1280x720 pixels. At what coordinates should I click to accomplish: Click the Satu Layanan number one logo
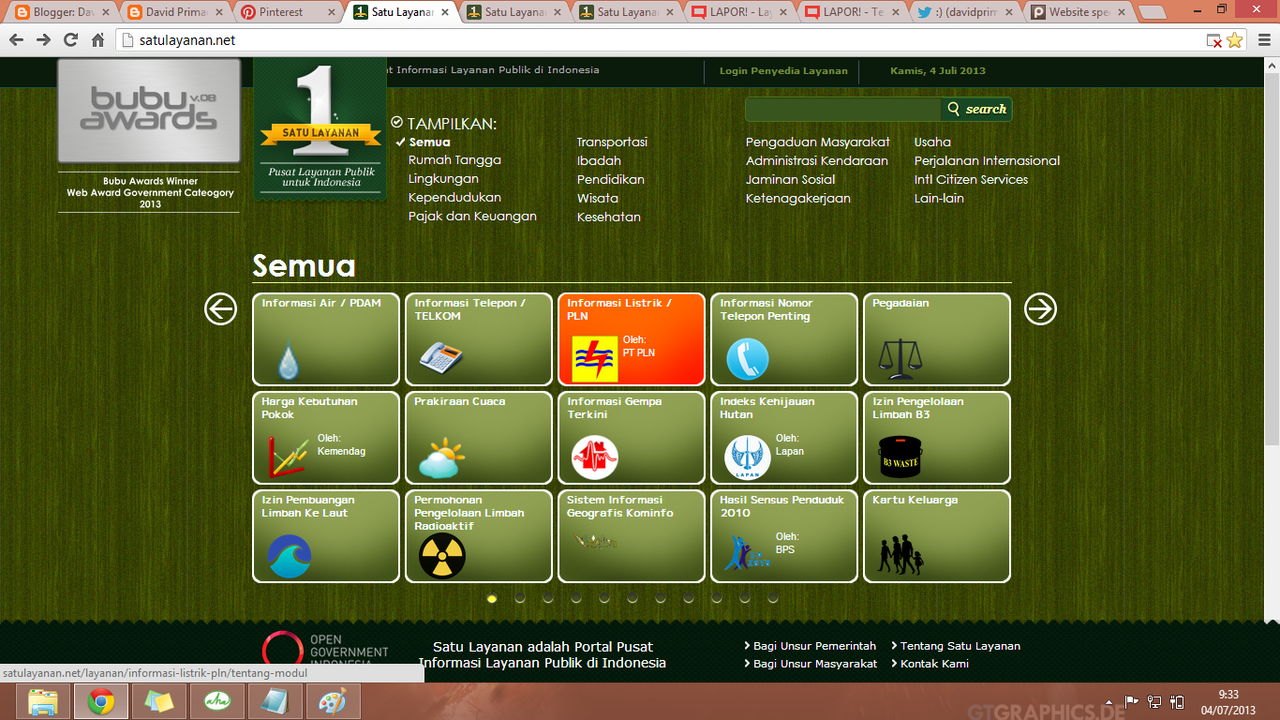[320, 128]
